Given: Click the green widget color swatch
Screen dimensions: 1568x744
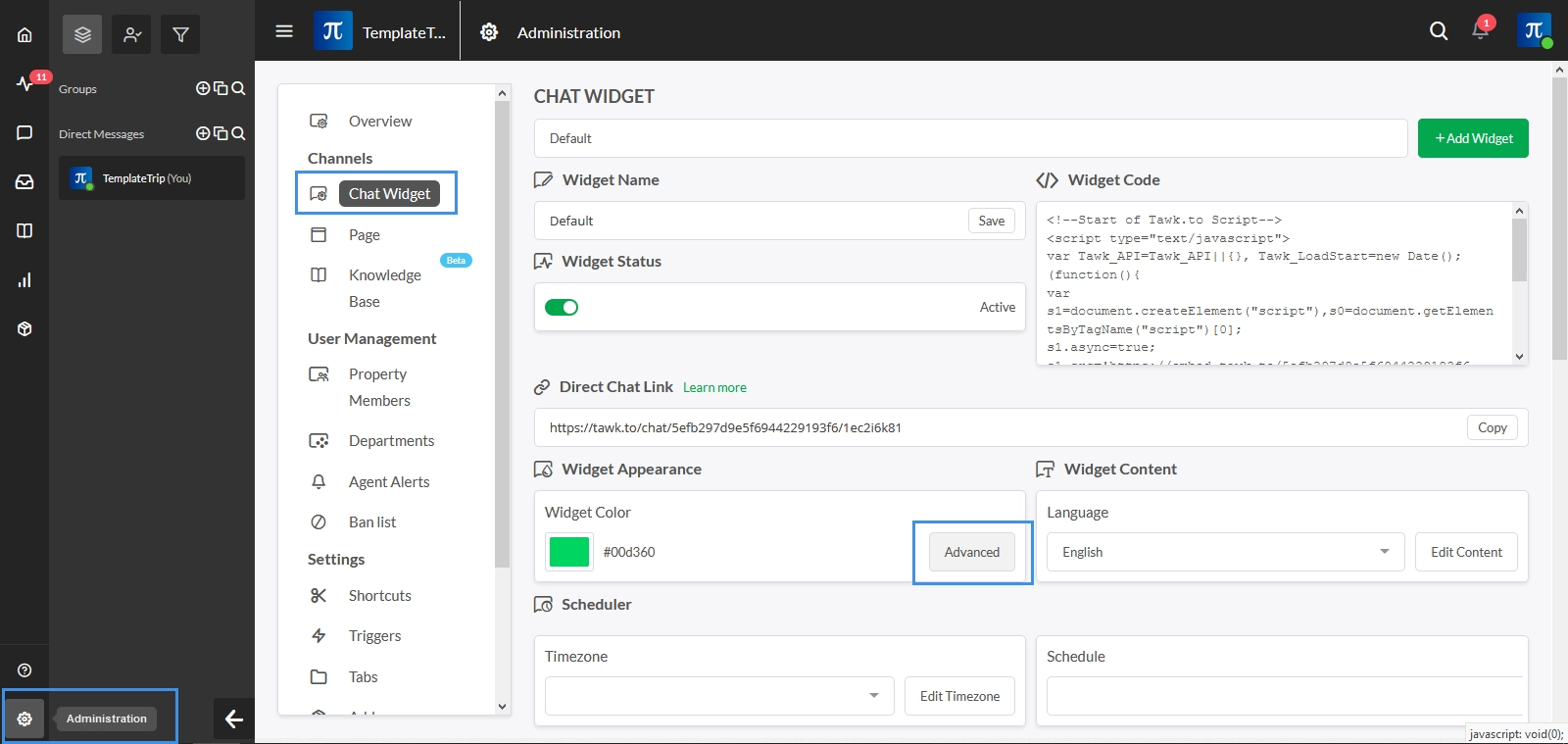Looking at the screenshot, I should pos(569,552).
